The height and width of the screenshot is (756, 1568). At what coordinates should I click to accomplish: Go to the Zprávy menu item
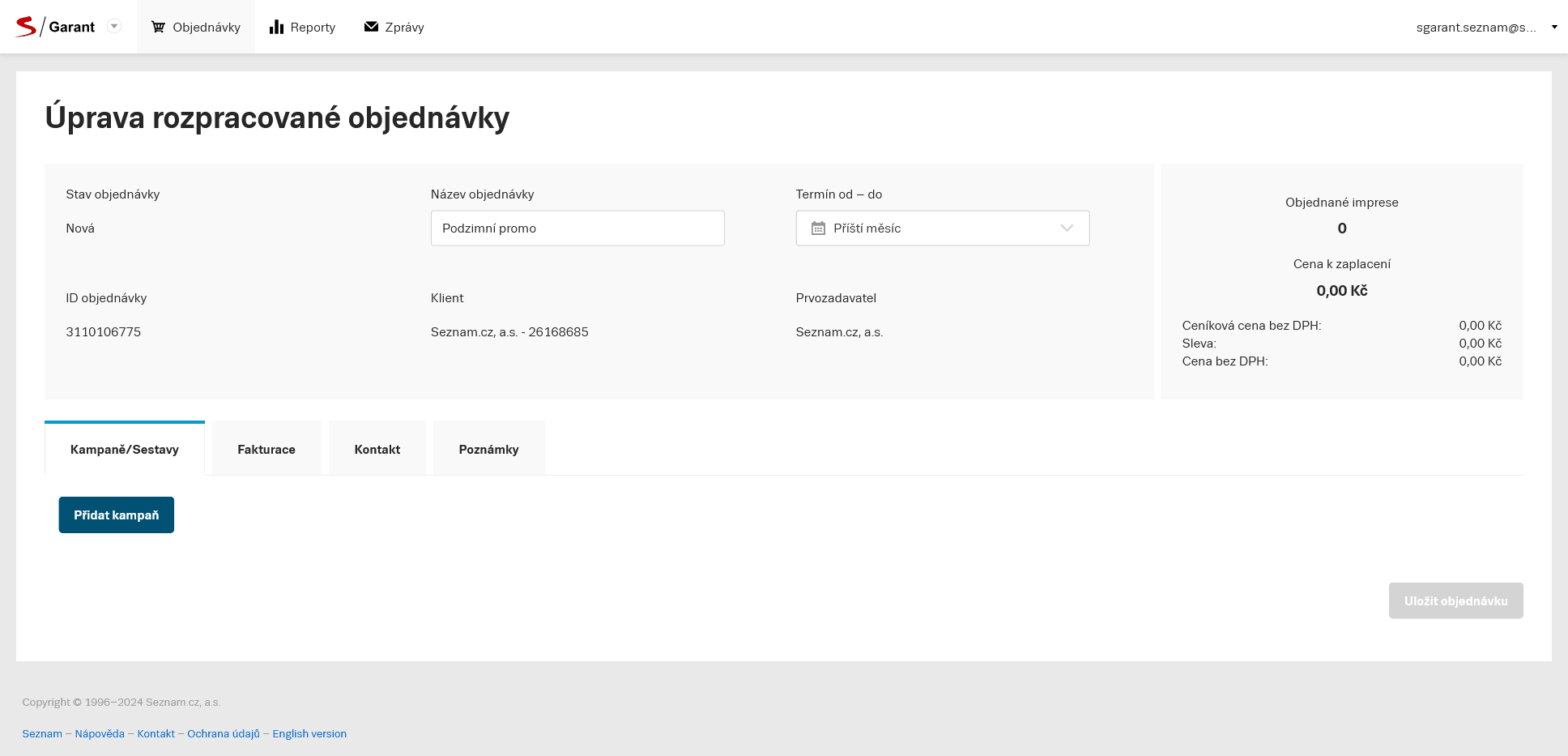(x=404, y=28)
